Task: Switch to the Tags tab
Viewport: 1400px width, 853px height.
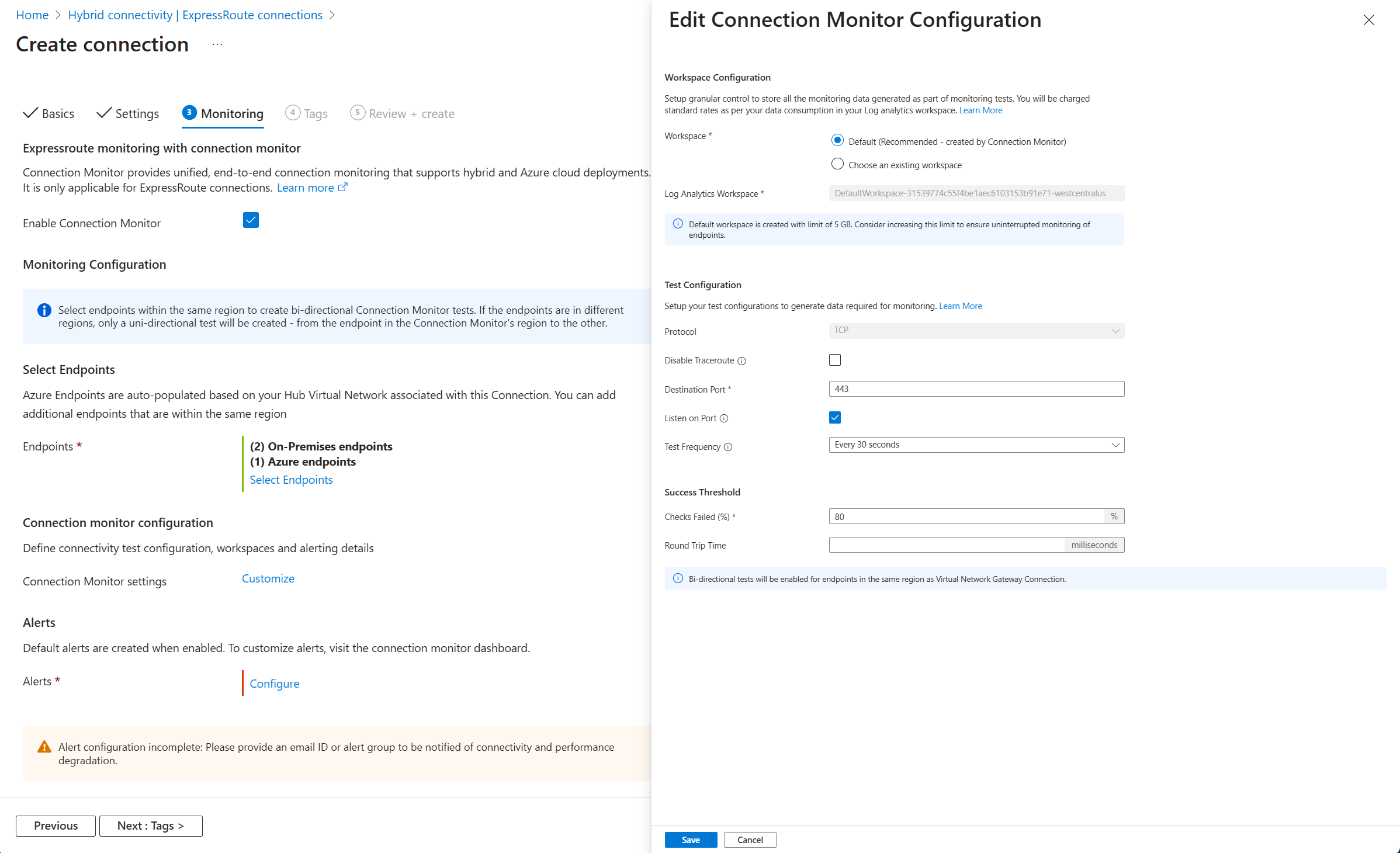Action: (307, 113)
